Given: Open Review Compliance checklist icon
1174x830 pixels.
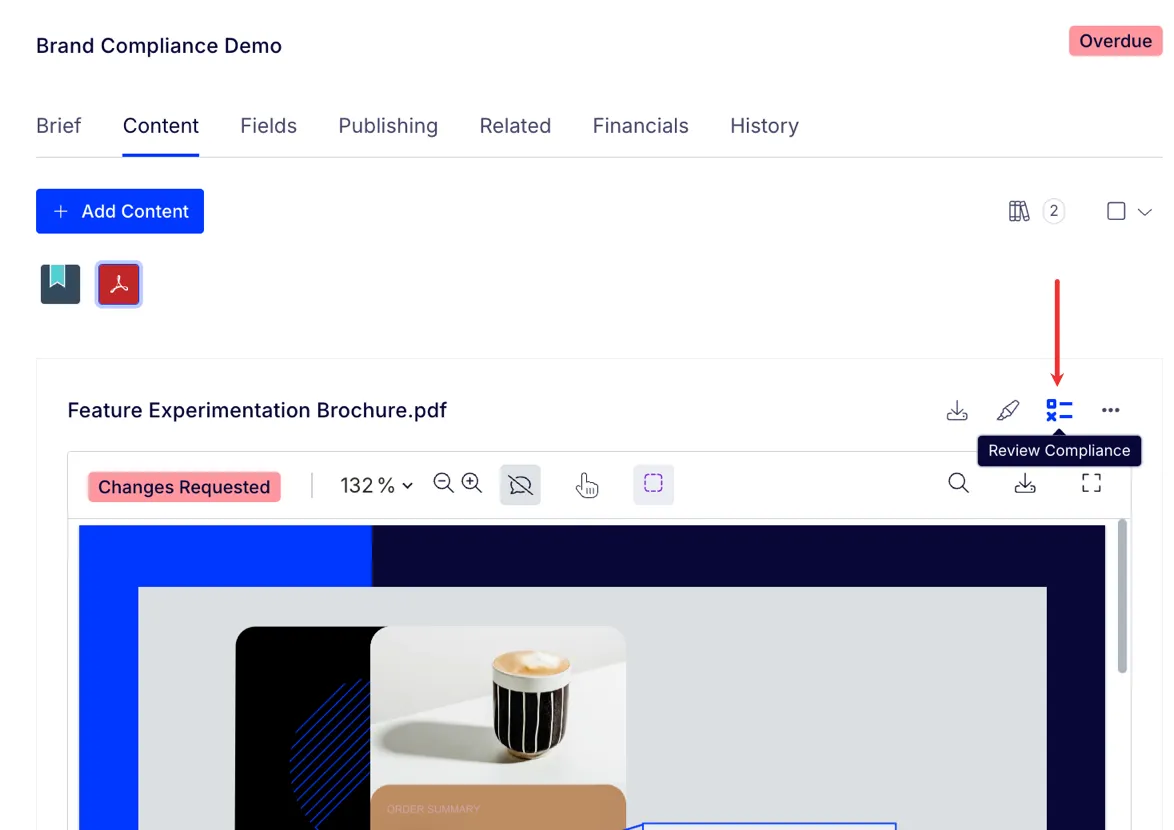Looking at the screenshot, I should tap(1059, 410).
